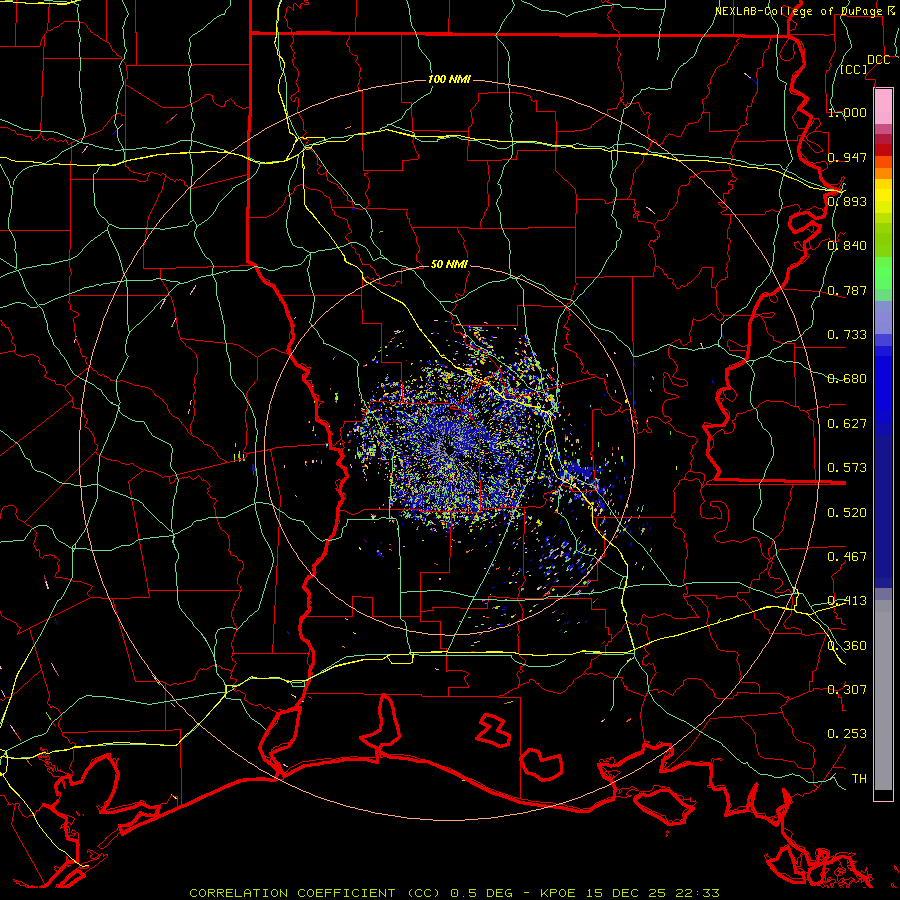Click the TH label at the scale bottom
This screenshot has height=900, width=900.
(x=859, y=778)
